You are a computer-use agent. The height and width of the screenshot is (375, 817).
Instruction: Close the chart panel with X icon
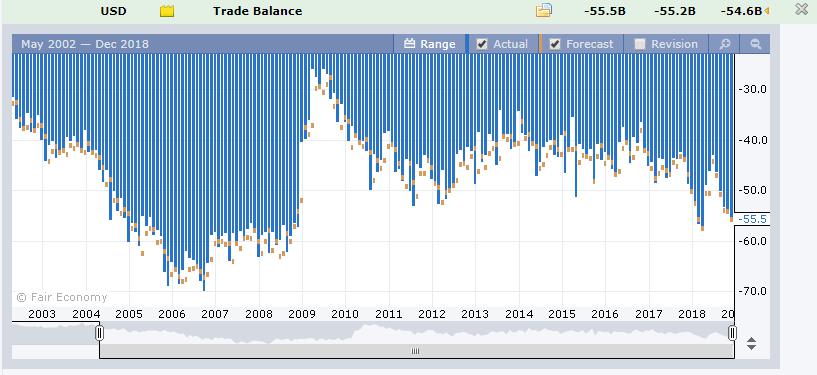(x=801, y=9)
